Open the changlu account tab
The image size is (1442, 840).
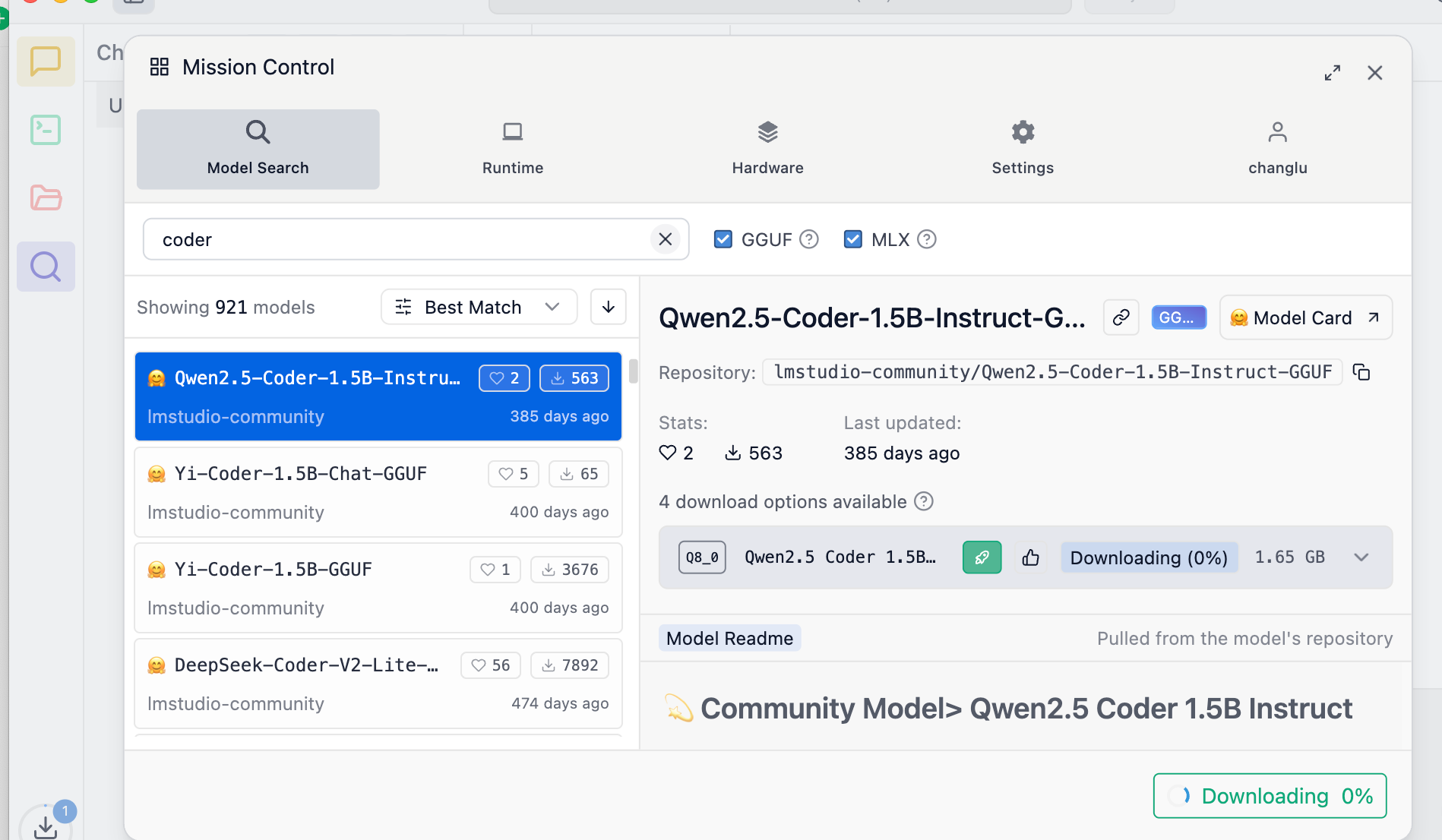tap(1278, 149)
